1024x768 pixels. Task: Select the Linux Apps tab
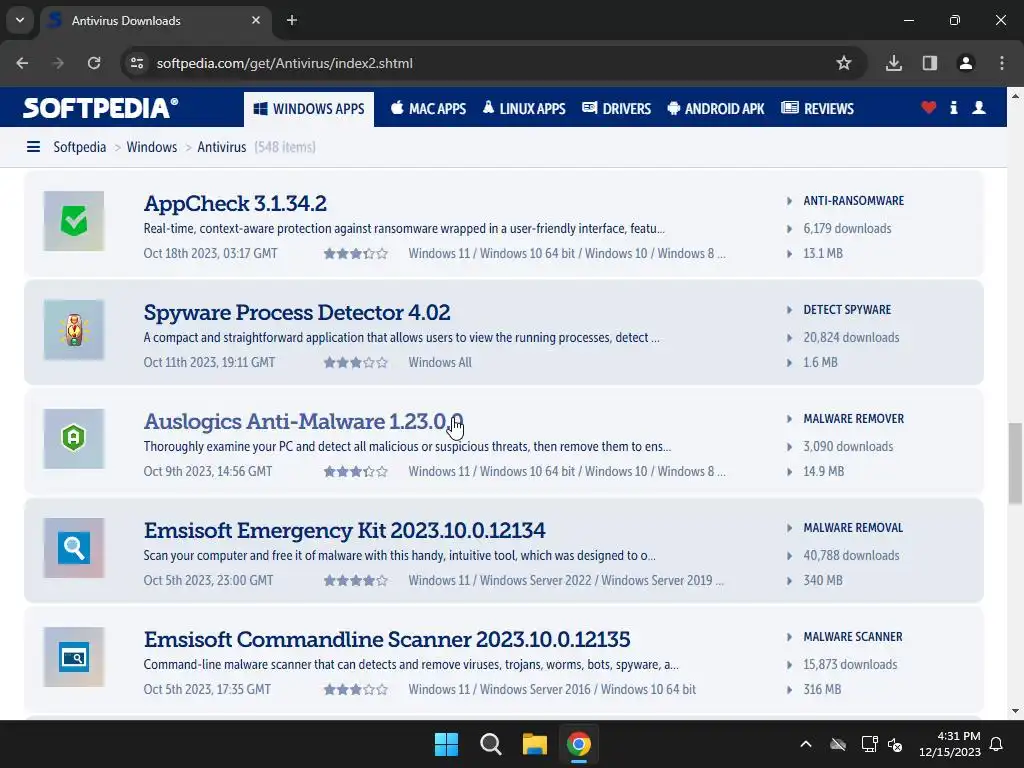(x=524, y=108)
